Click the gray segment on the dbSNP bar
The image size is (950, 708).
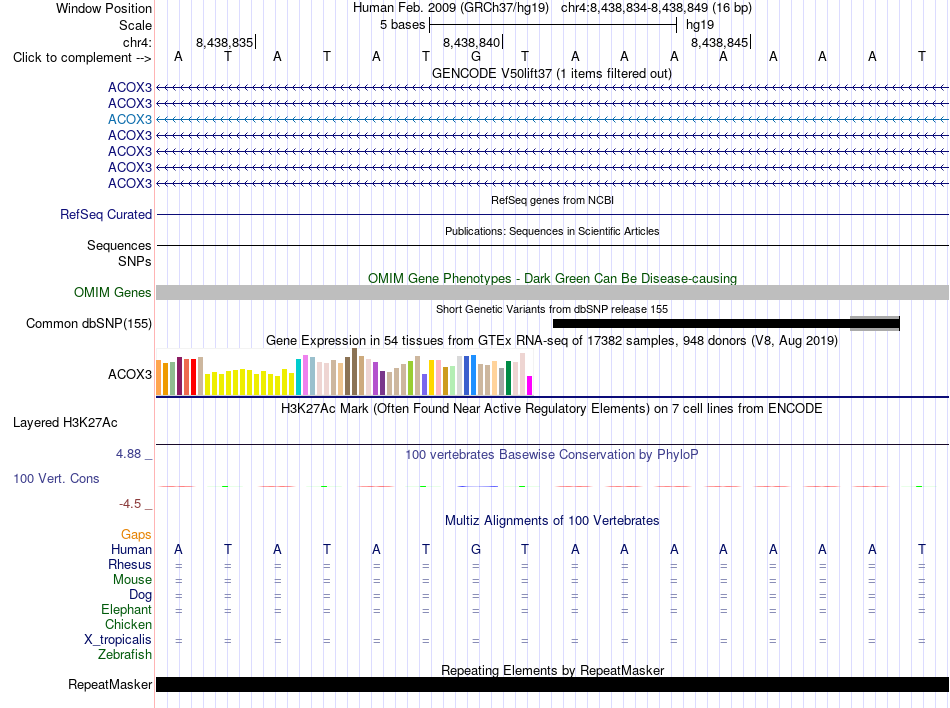(x=874, y=323)
